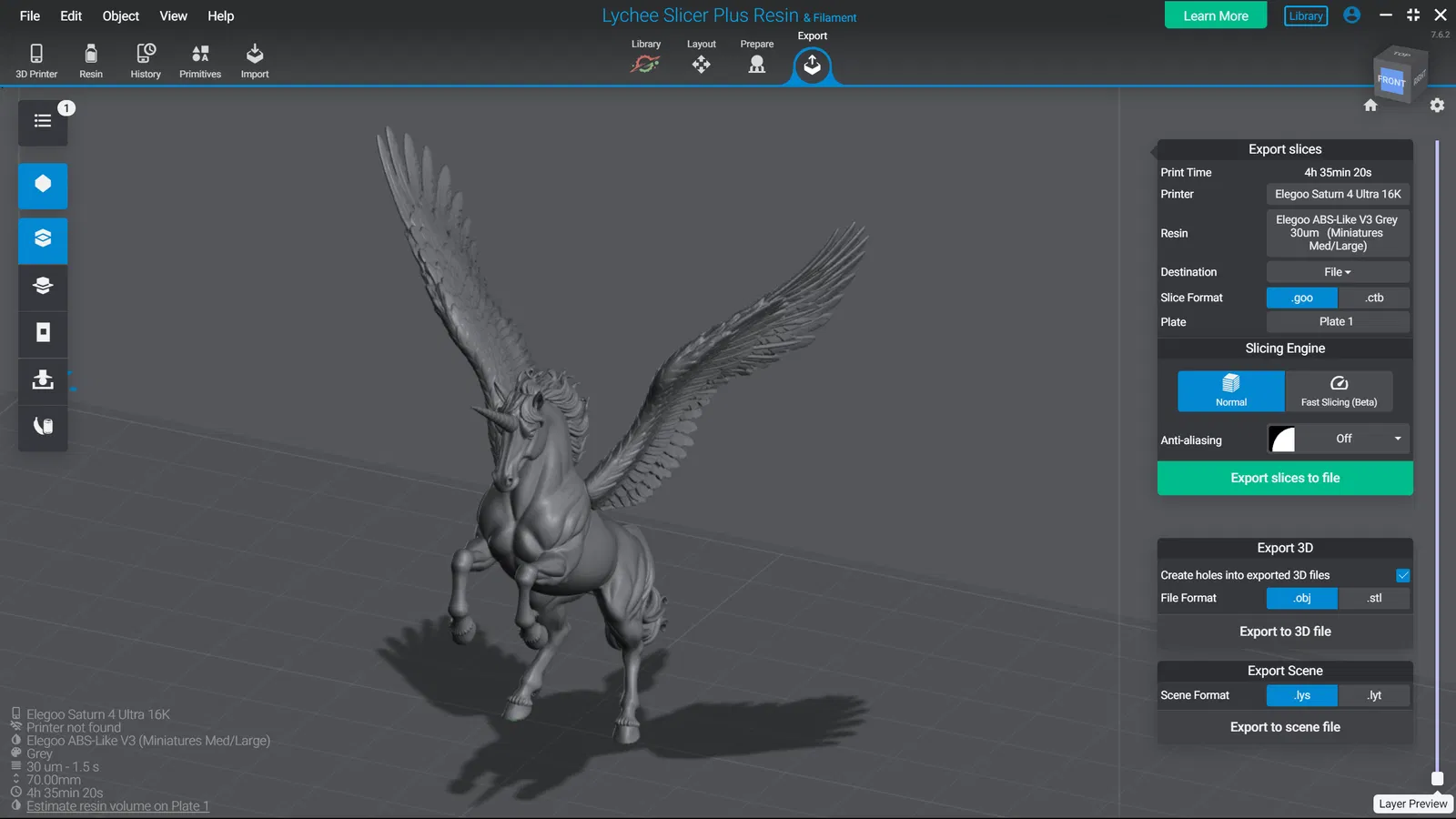Switch to the Prepare tab

756,57
